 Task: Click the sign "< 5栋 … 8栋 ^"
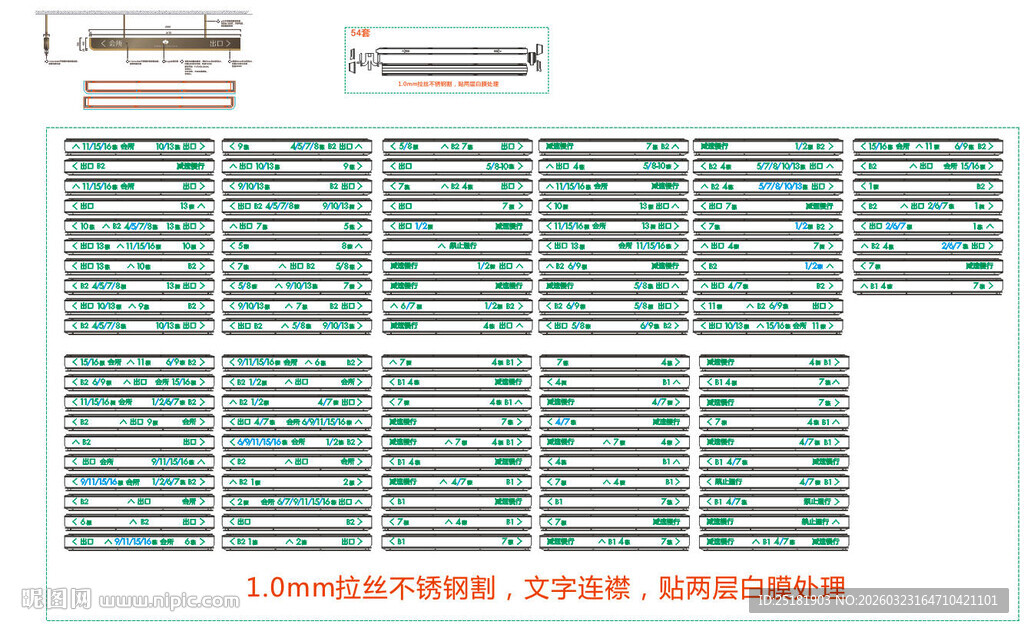pos(297,247)
